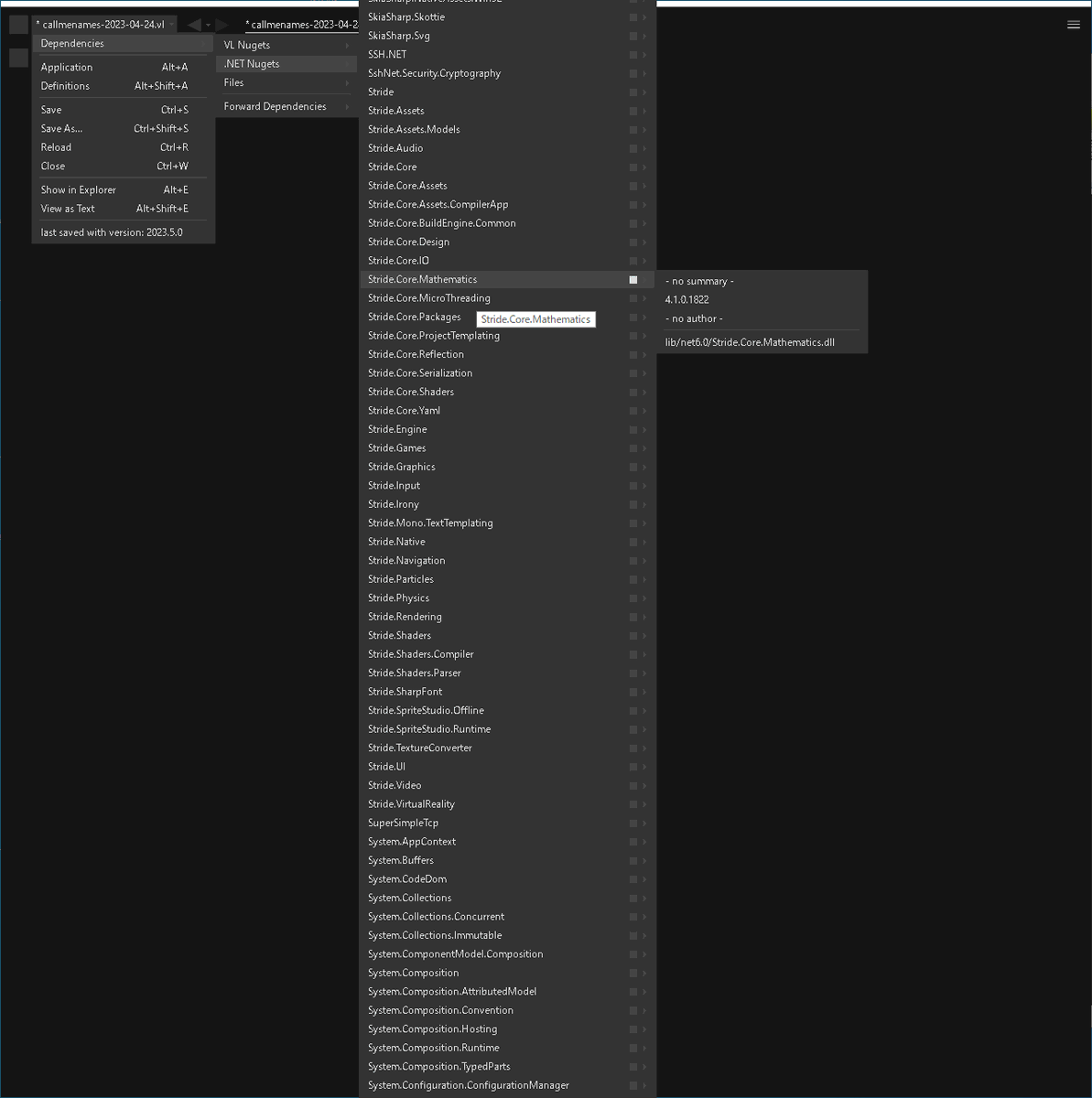Expand the Stride.Input submenu arrow
This screenshot has height=1098, width=1092.
644,486
